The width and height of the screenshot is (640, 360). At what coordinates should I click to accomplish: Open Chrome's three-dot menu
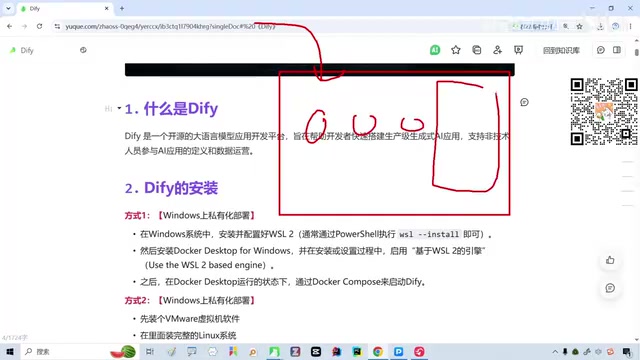pos(631,26)
